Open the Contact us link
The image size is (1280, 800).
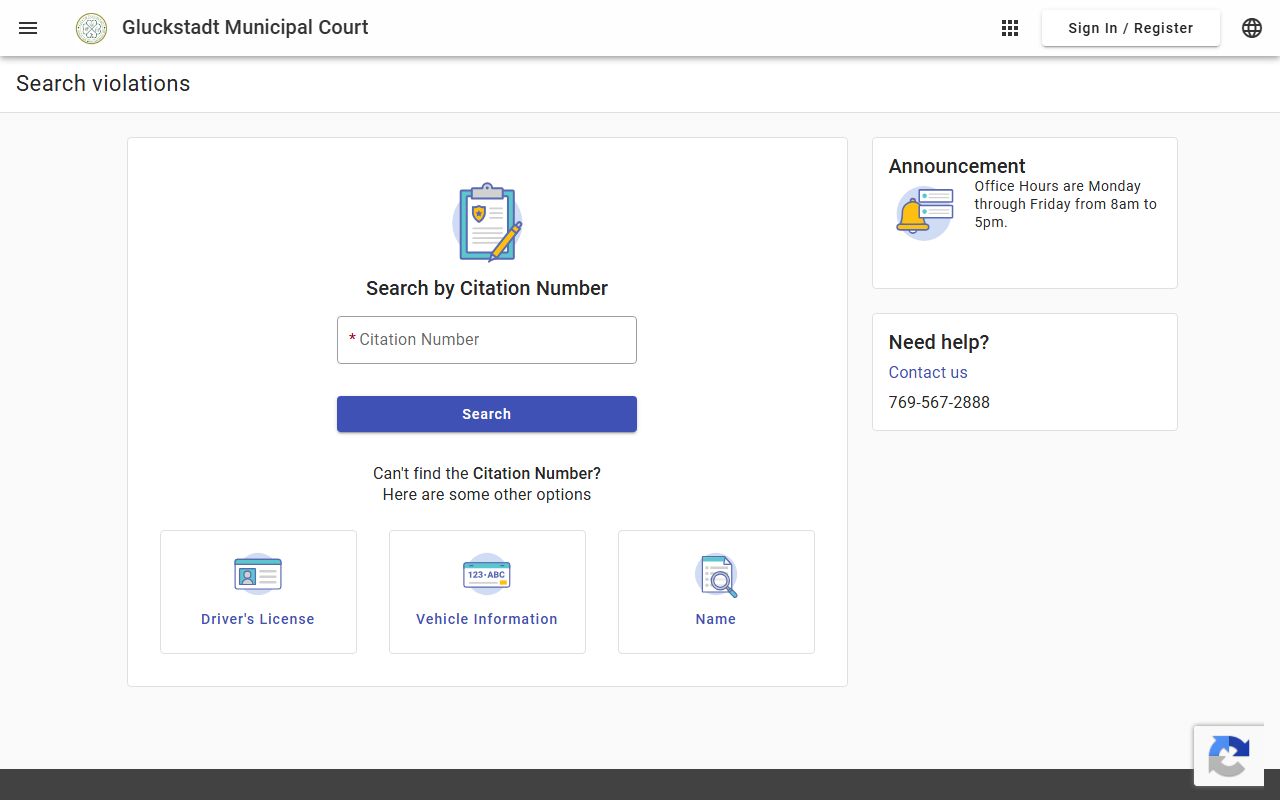[928, 372]
